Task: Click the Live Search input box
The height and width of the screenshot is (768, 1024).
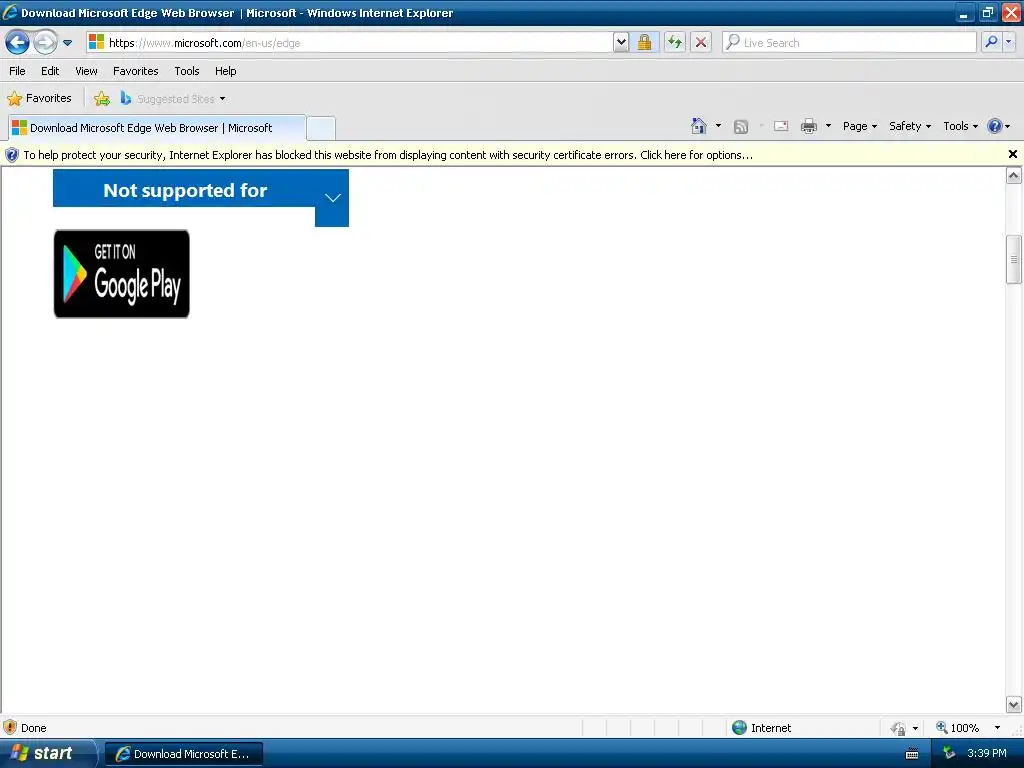Action: (x=849, y=43)
